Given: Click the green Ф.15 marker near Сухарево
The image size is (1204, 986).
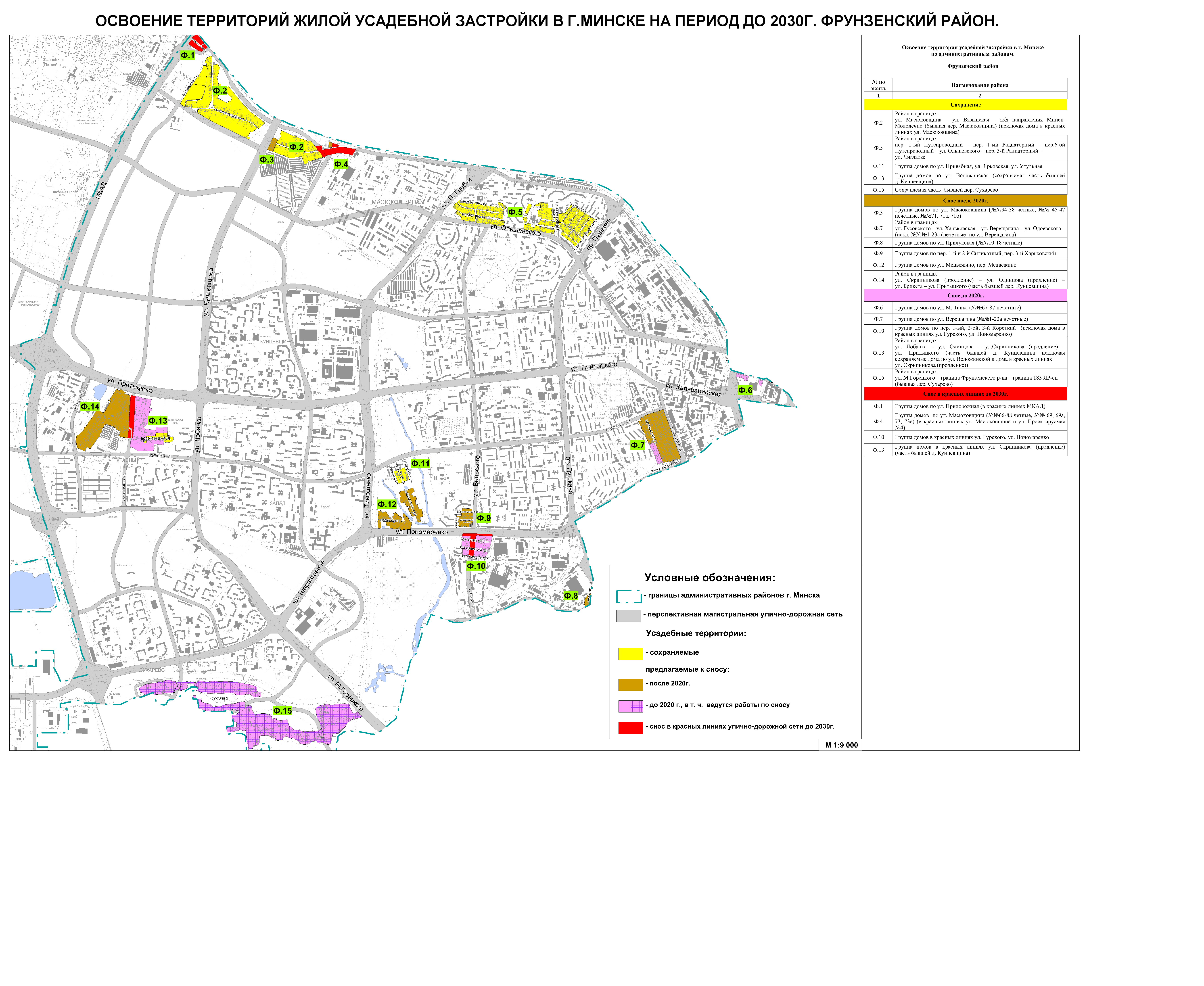Looking at the screenshot, I should click(282, 711).
